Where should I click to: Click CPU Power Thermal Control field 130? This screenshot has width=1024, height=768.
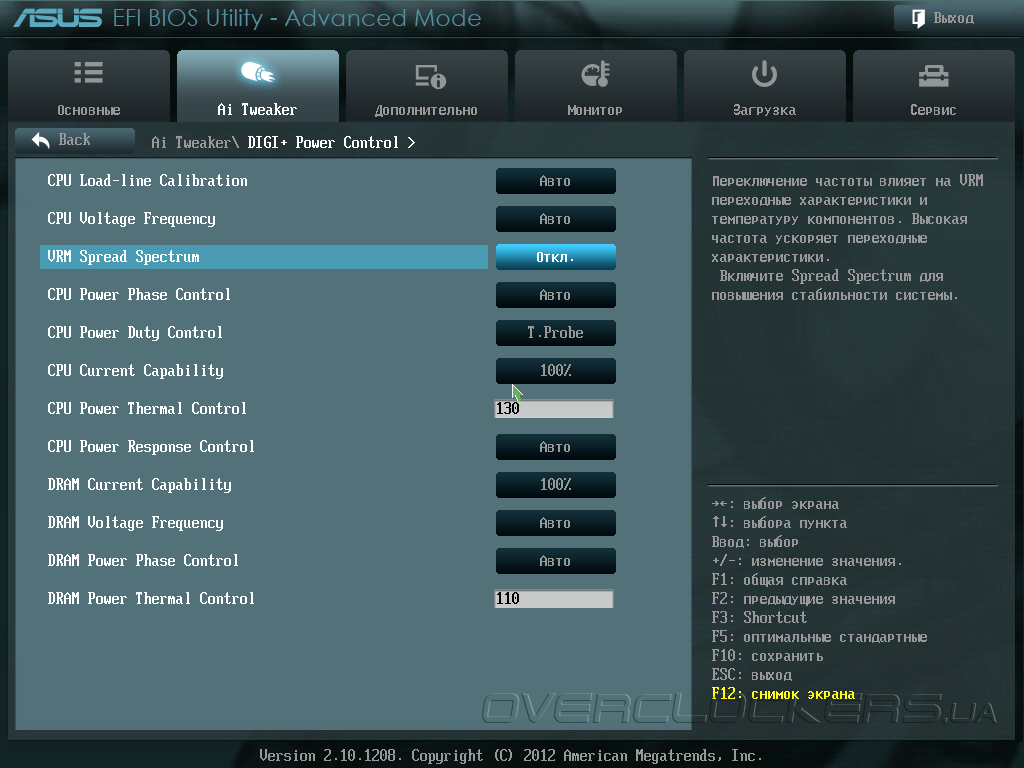tap(554, 409)
